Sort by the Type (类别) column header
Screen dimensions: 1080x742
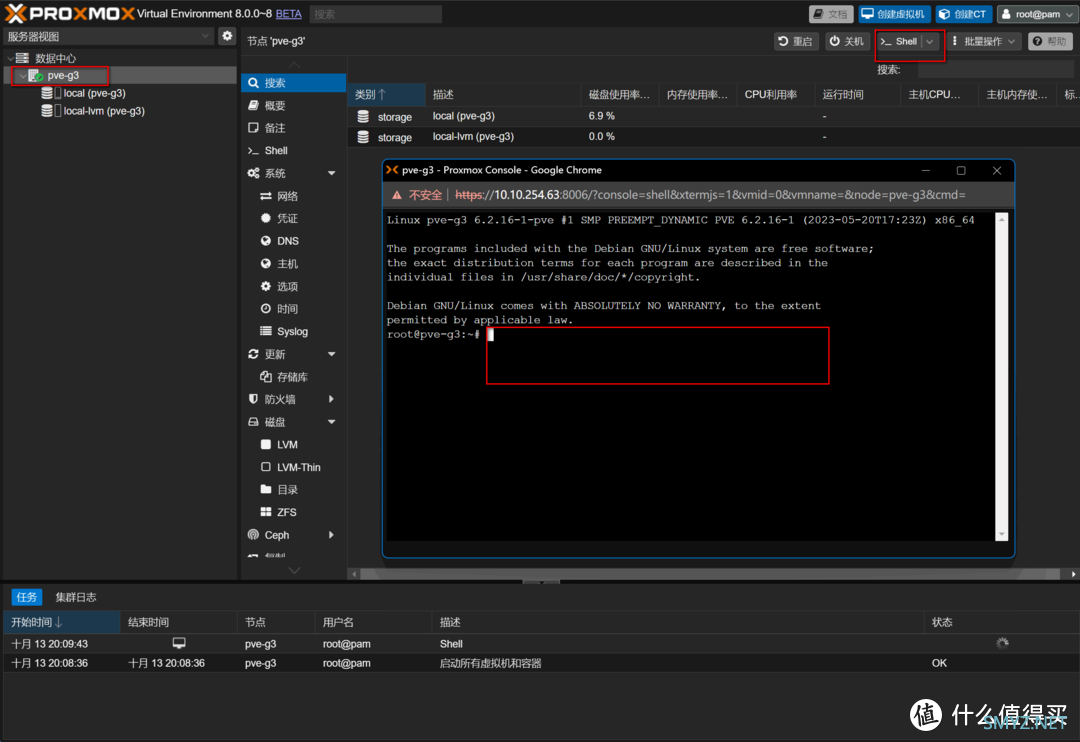click(386, 94)
